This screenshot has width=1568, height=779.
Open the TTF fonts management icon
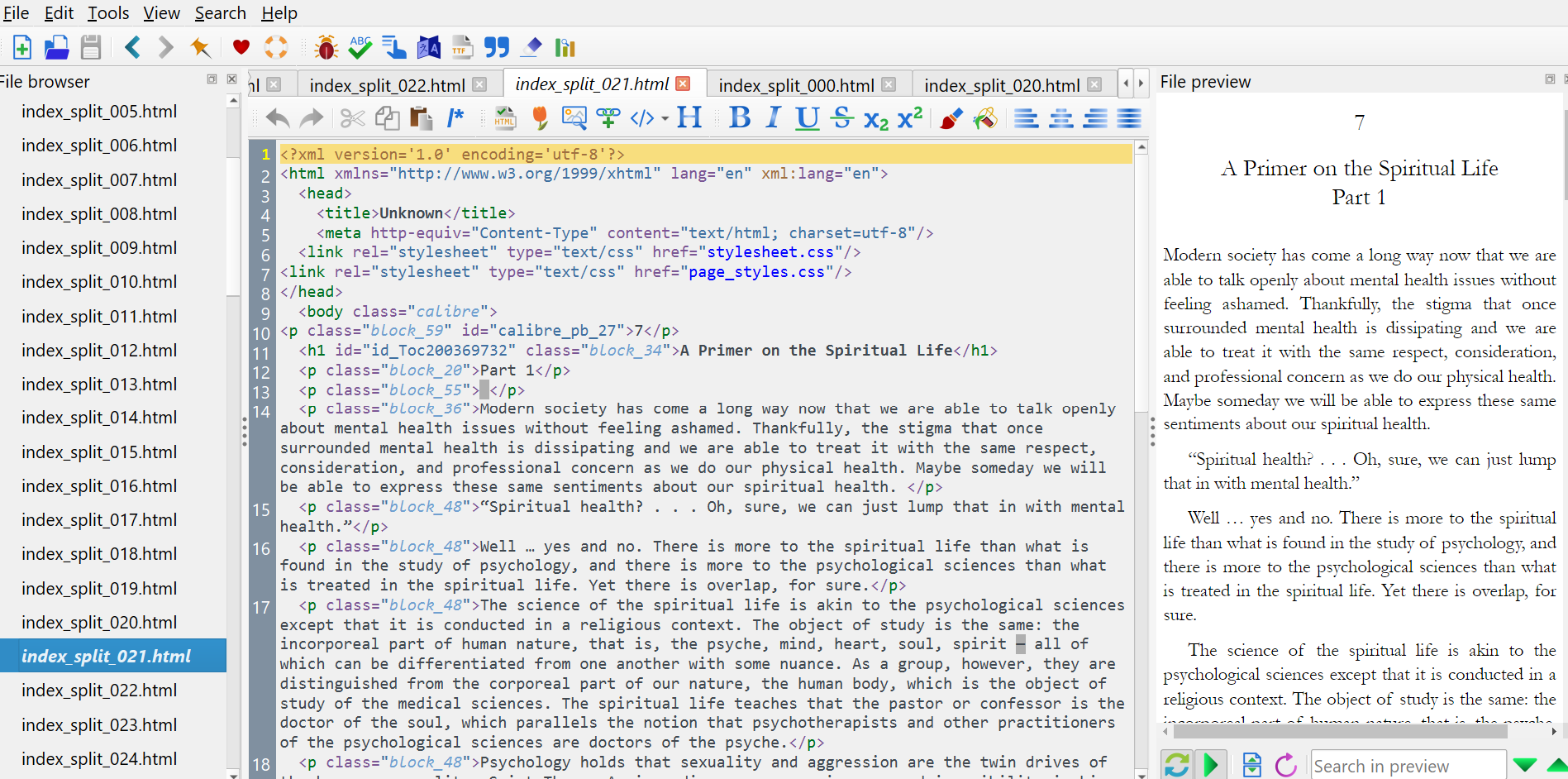click(462, 47)
